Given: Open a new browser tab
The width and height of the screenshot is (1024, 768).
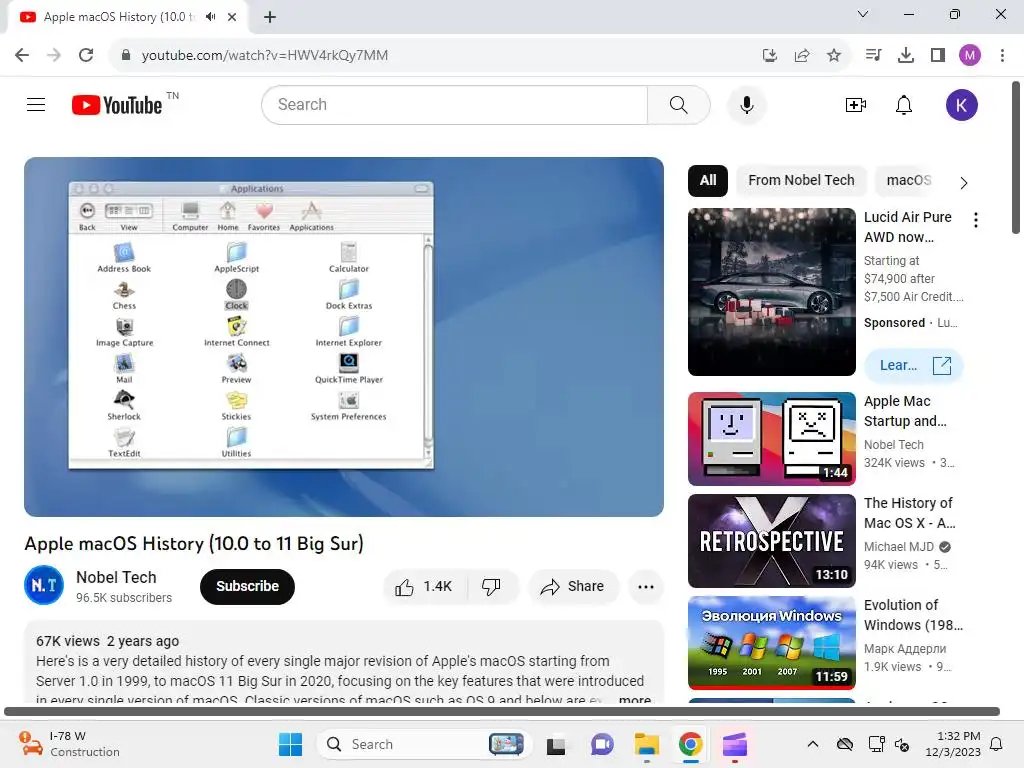Looking at the screenshot, I should tap(270, 17).
